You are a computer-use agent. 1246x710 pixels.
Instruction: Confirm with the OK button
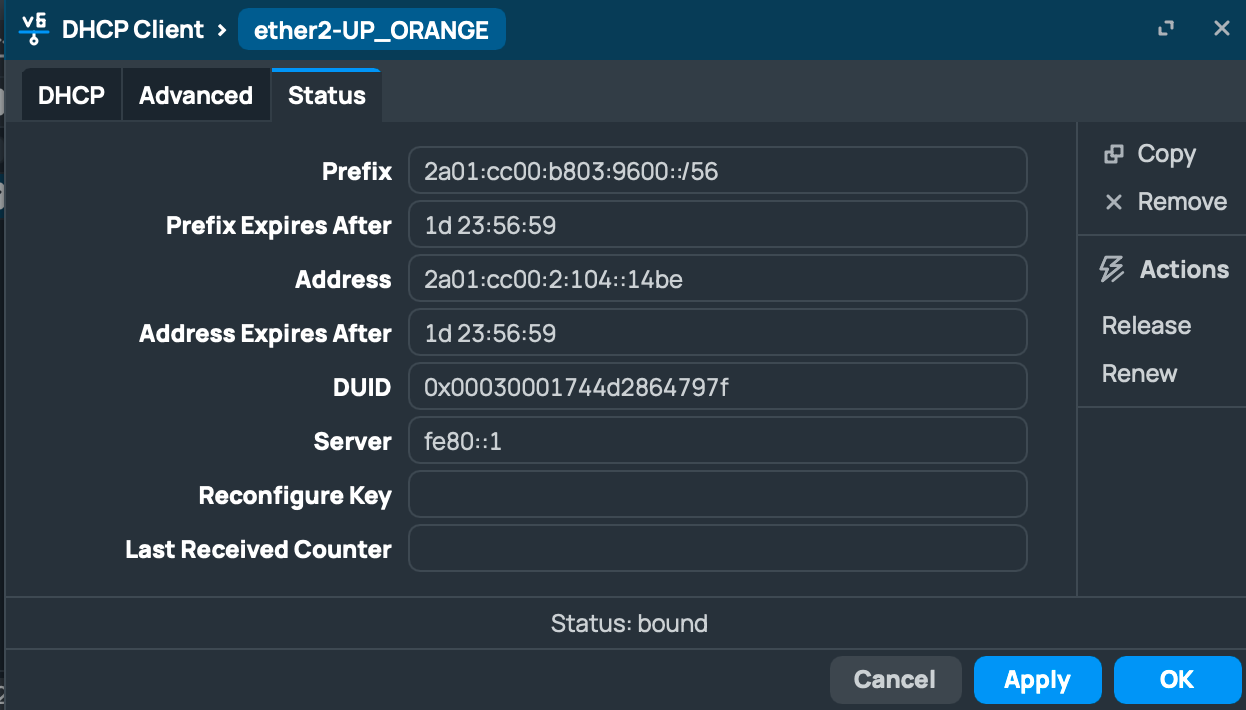point(1176,680)
